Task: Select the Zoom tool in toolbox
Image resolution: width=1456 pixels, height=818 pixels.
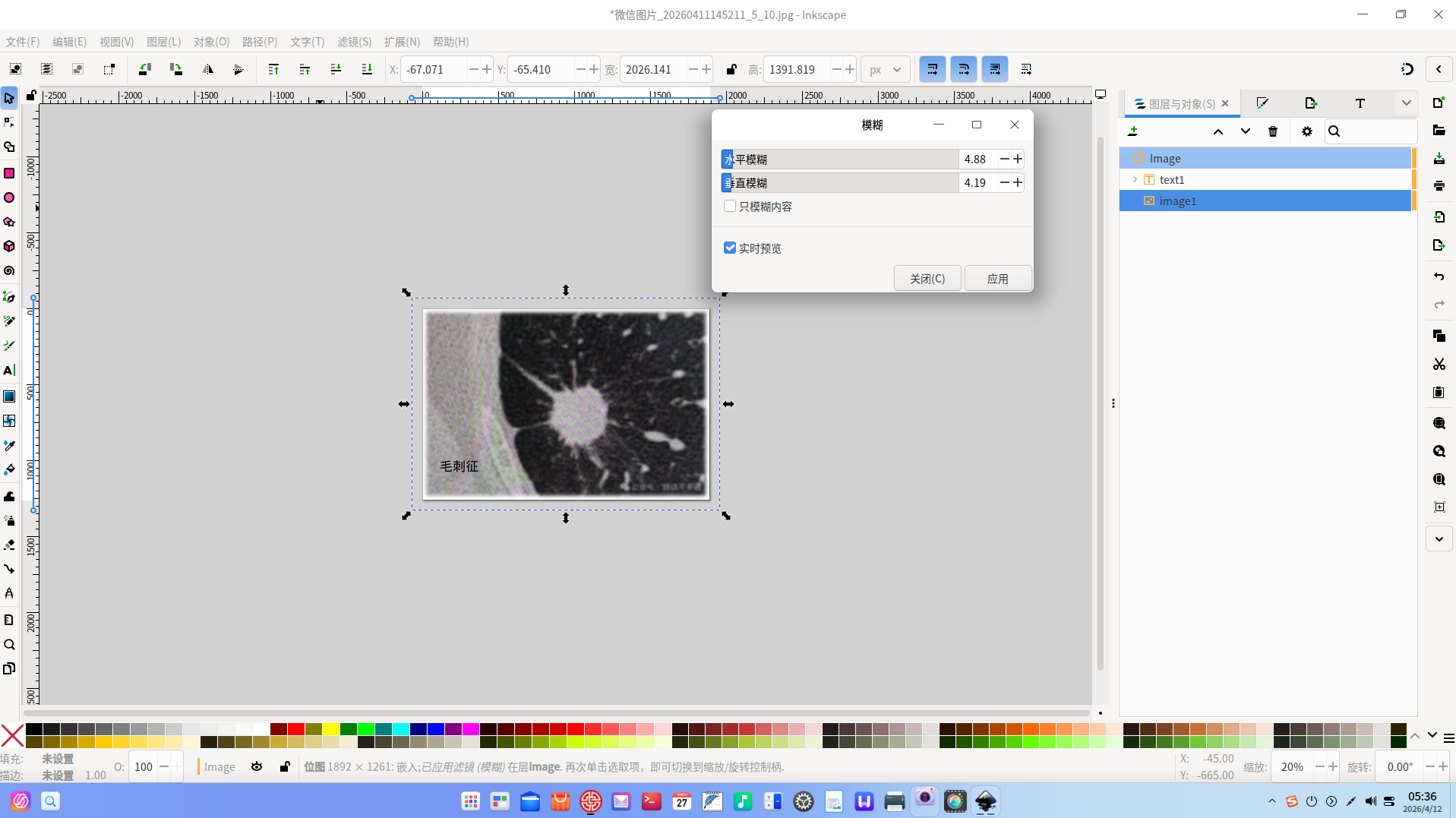Action: (9, 644)
